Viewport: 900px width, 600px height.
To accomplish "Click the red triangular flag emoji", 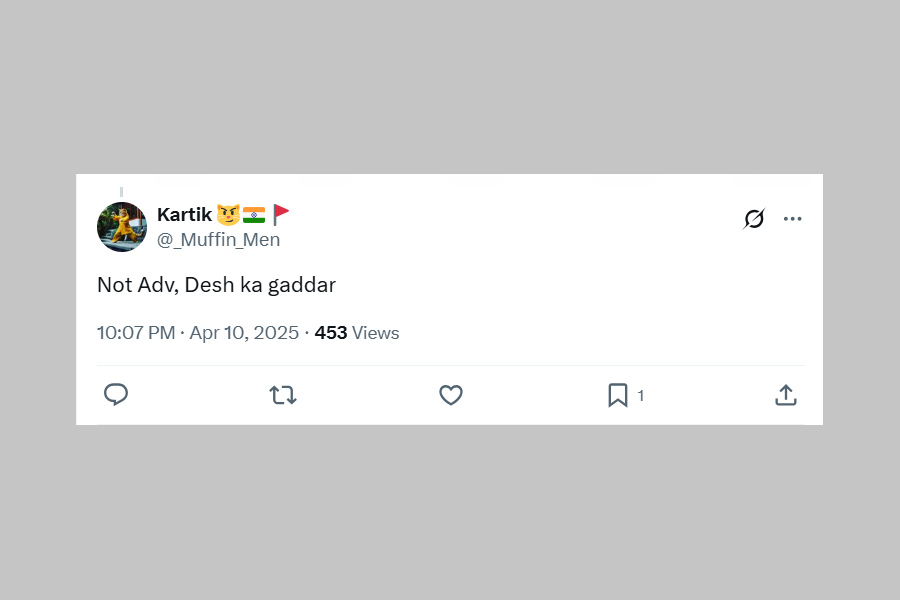I will (x=281, y=214).
